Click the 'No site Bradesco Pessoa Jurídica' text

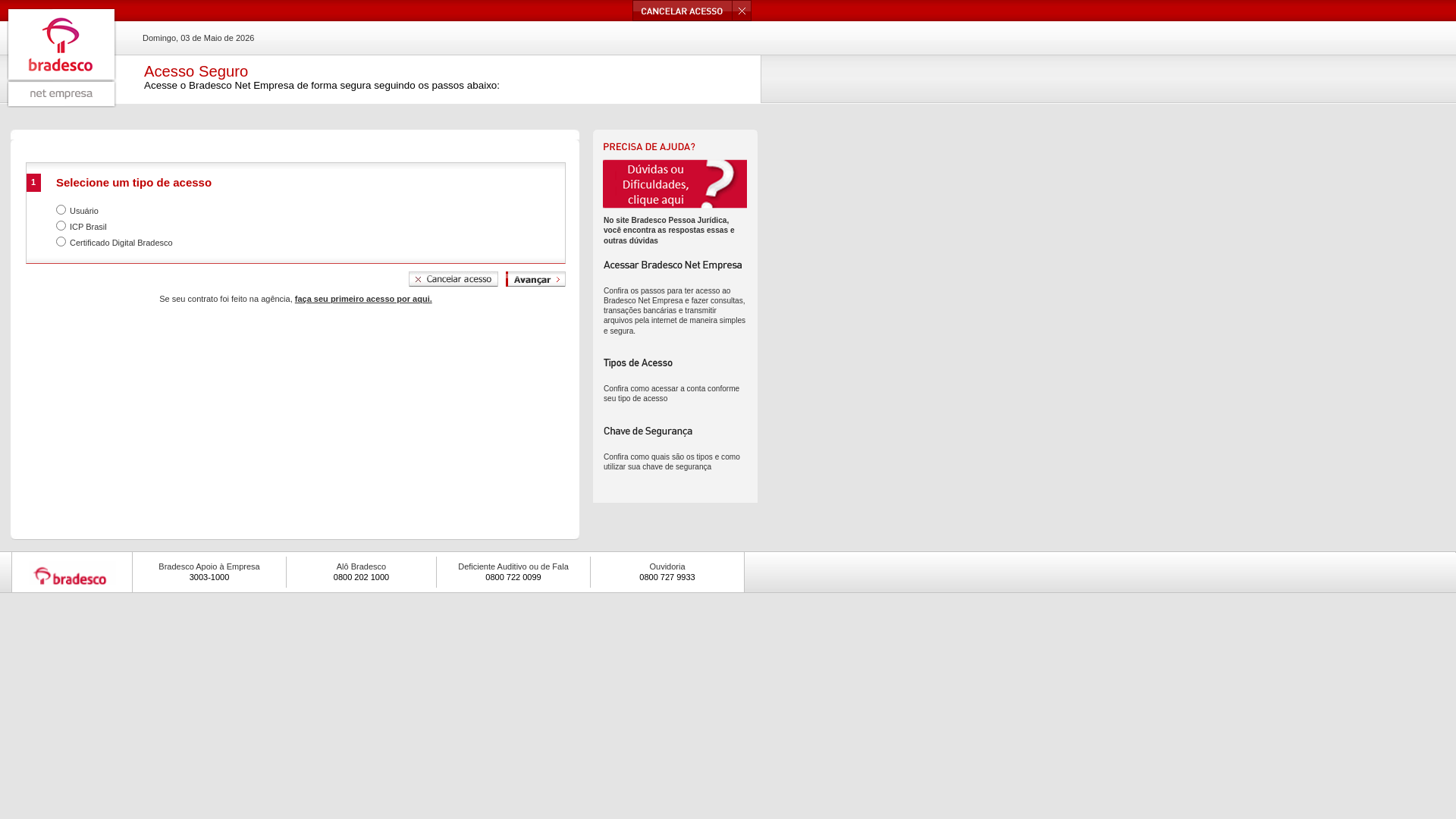point(669,231)
